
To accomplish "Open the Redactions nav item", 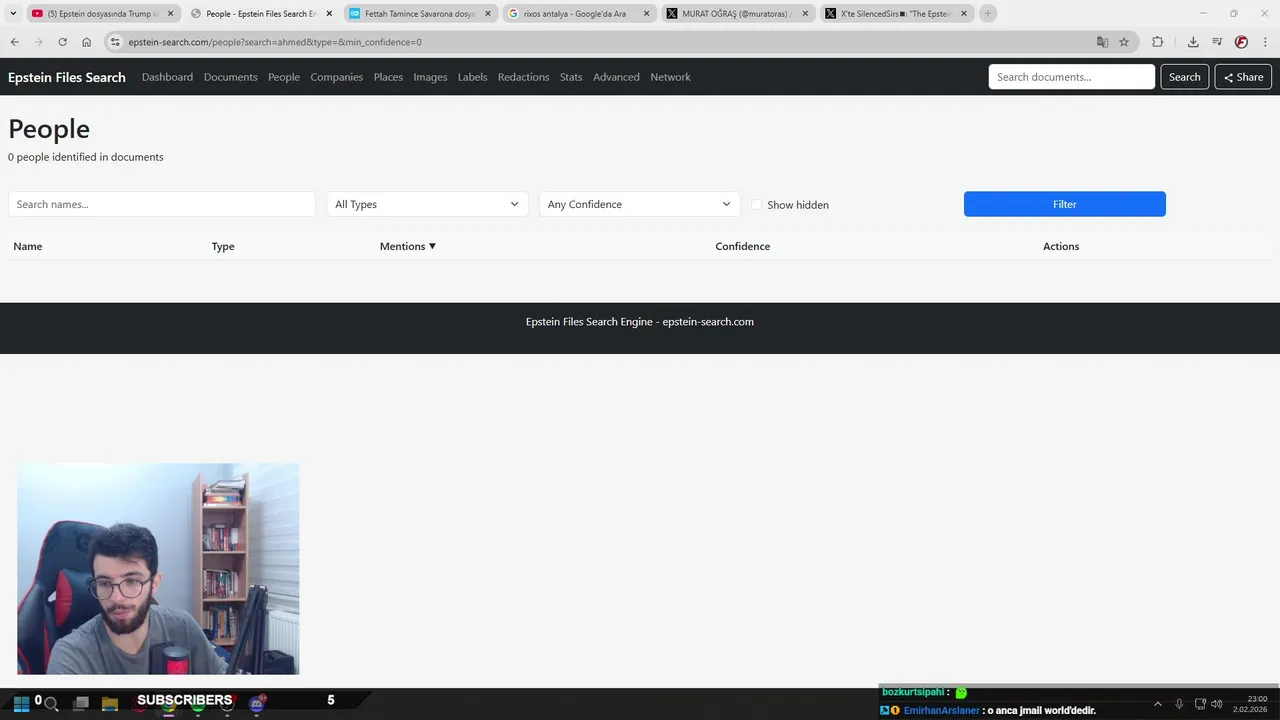I will [x=523, y=77].
